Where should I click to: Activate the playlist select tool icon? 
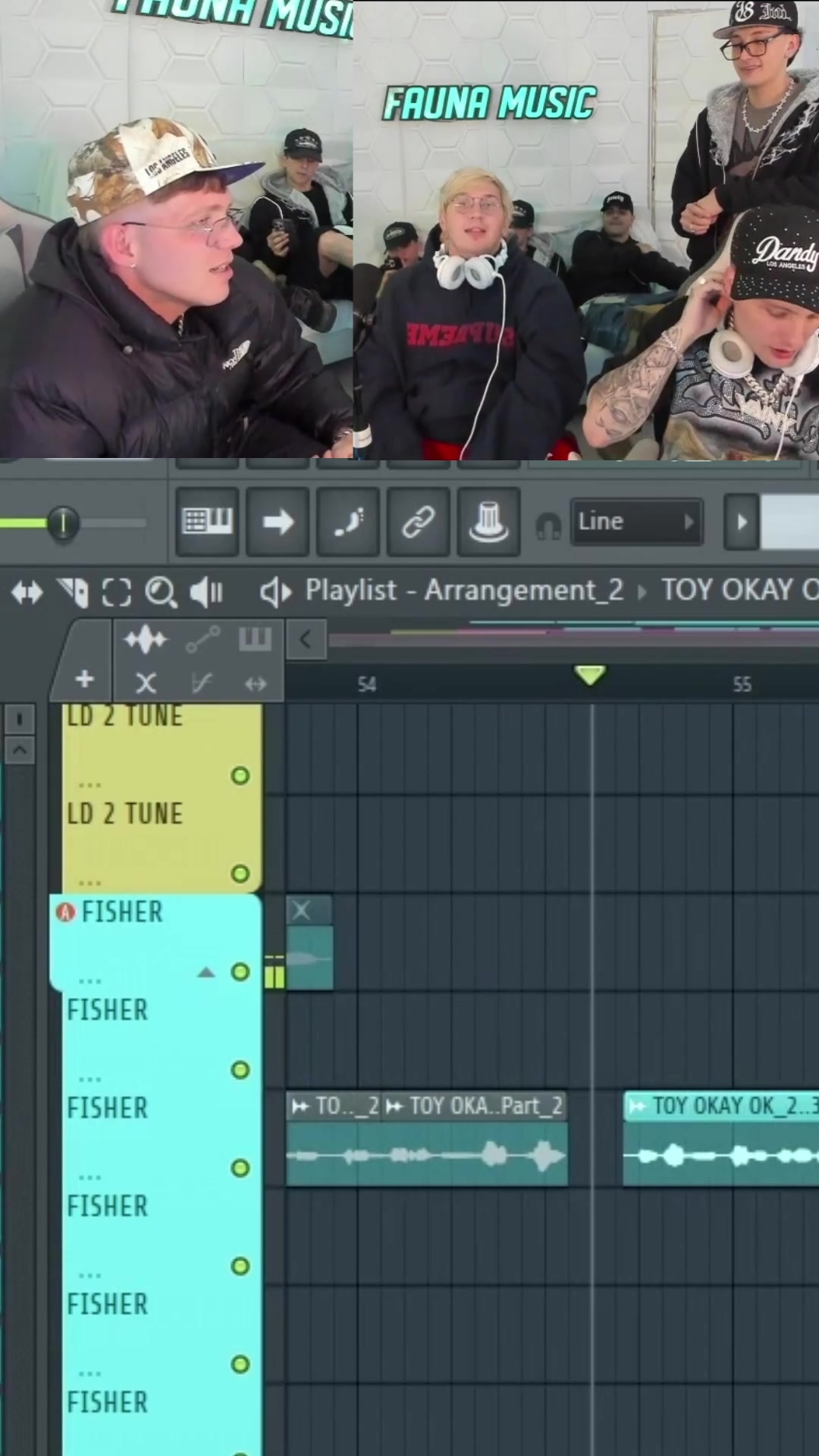click(x=116, y=592)
